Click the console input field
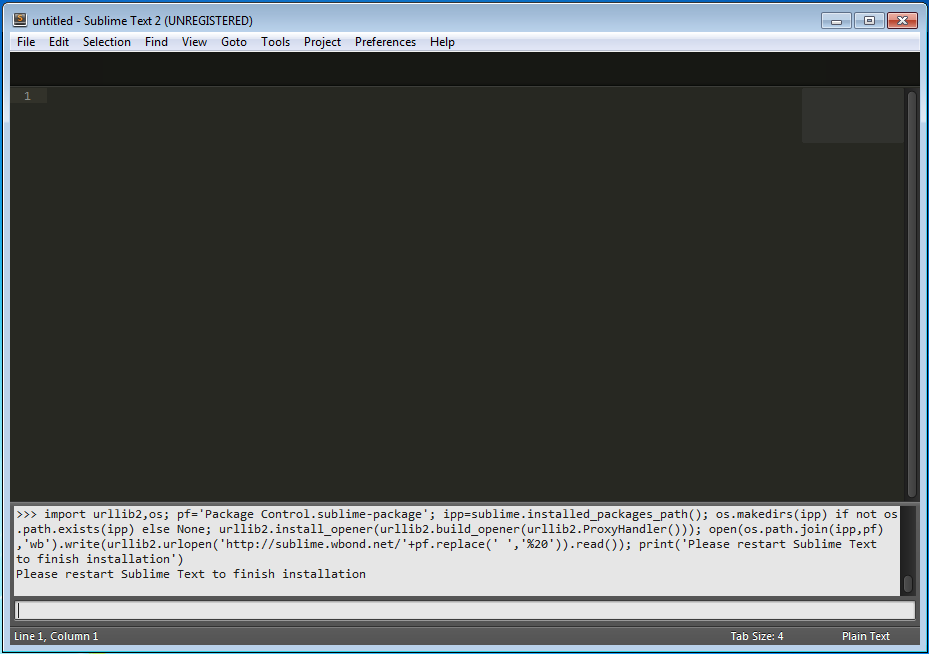Screen dimensions: 929x654 (464, 610)
